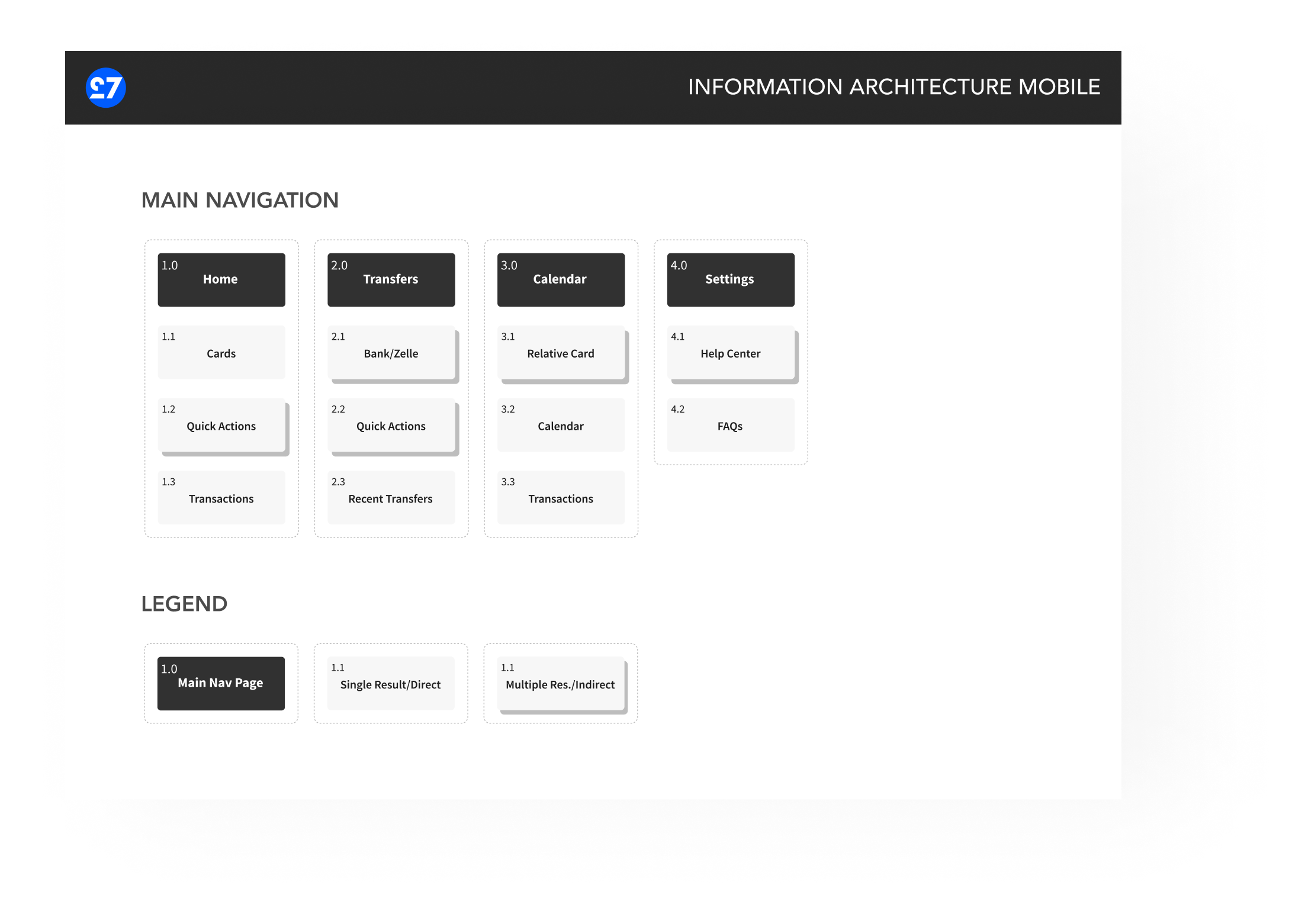Click the 3.3 Transactions box
Viewport: 1305px width, 924px height.
point(561,498)
